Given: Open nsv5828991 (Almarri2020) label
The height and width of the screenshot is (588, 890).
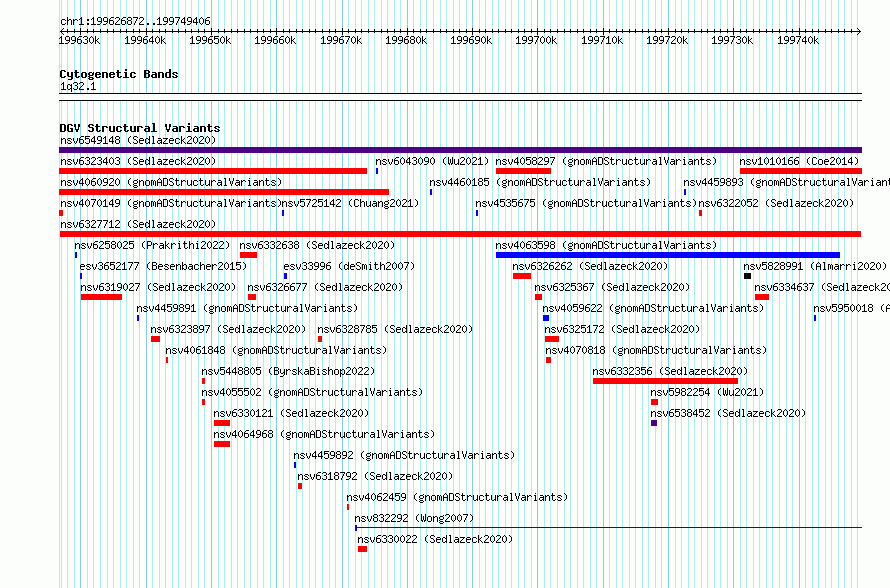Looking at the screenshot, I should [815, 266].
